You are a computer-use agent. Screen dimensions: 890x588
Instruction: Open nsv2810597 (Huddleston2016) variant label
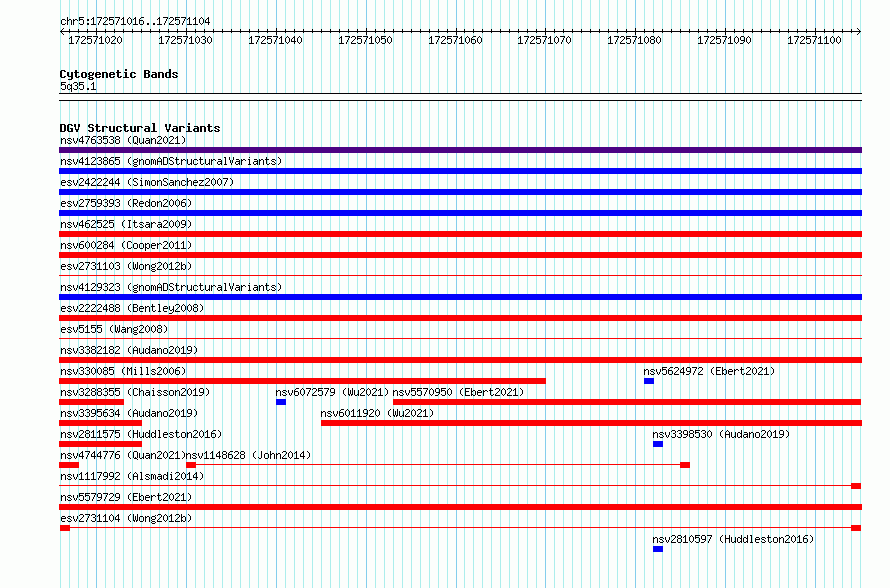(x=733, y=539)
